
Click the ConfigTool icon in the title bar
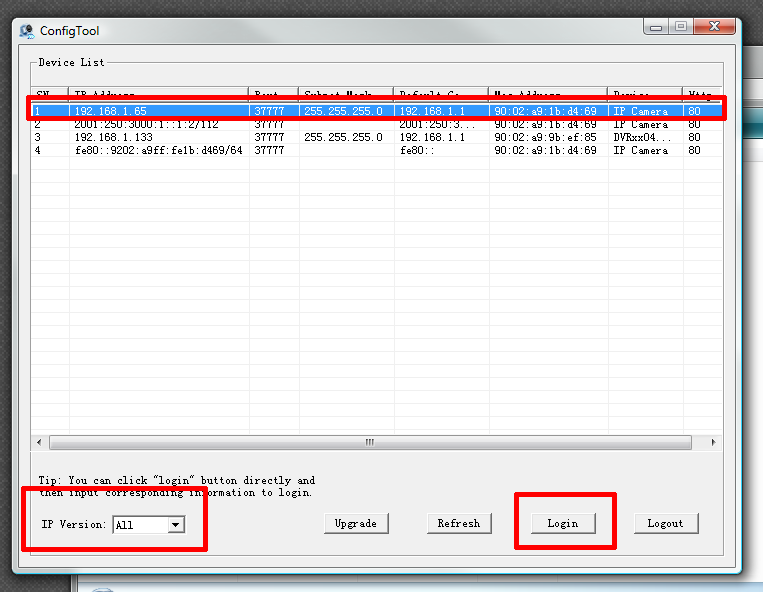27,31
